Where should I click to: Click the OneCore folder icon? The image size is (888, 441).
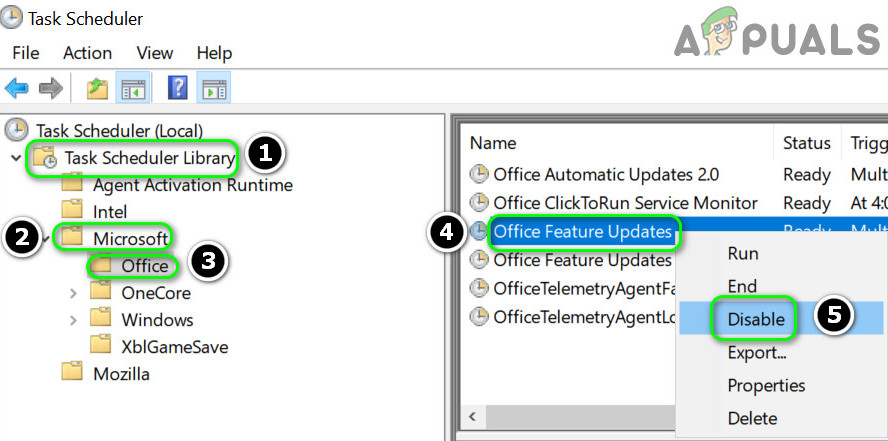(101, 291)
